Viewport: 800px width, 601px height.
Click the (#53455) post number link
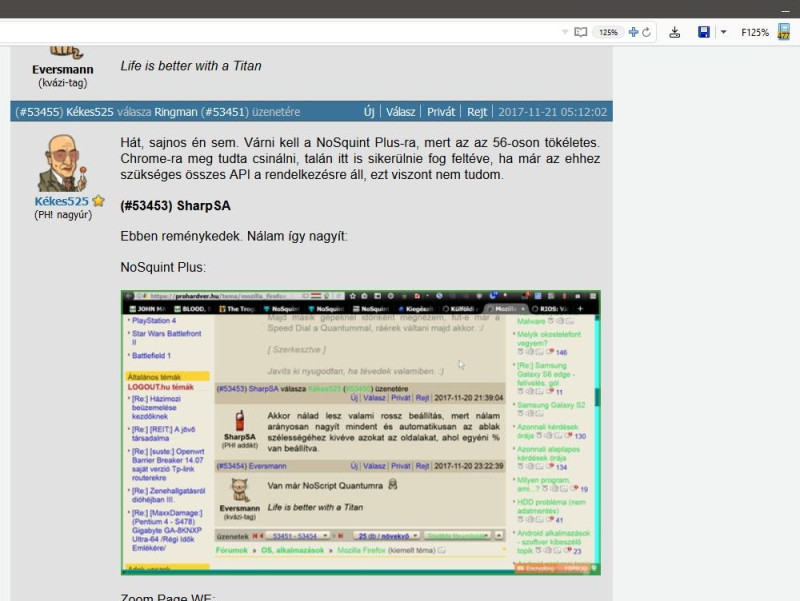tap(39, 112)
